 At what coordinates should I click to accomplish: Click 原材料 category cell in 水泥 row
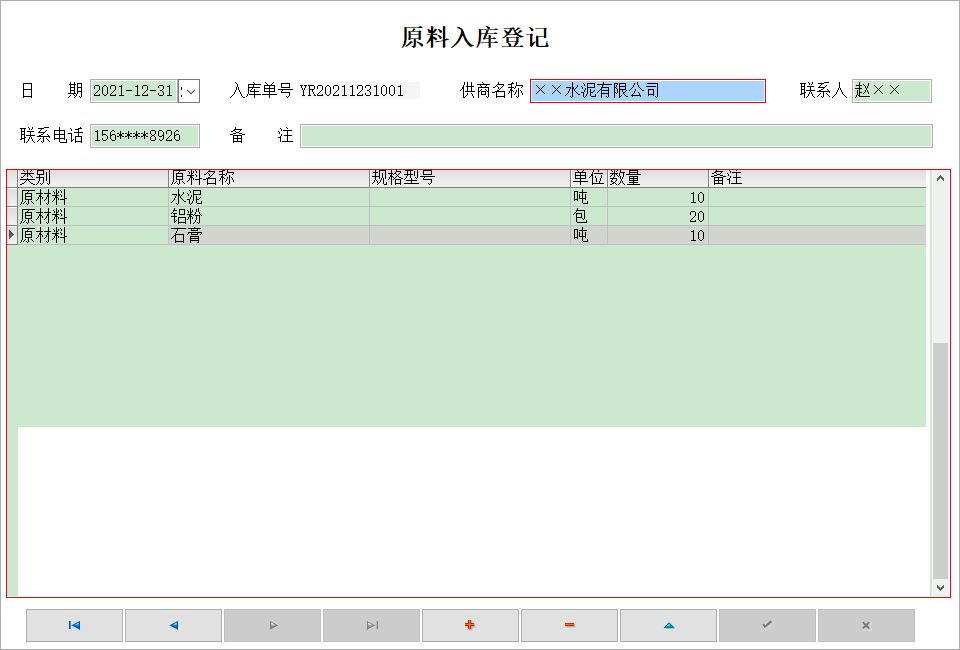93,197
